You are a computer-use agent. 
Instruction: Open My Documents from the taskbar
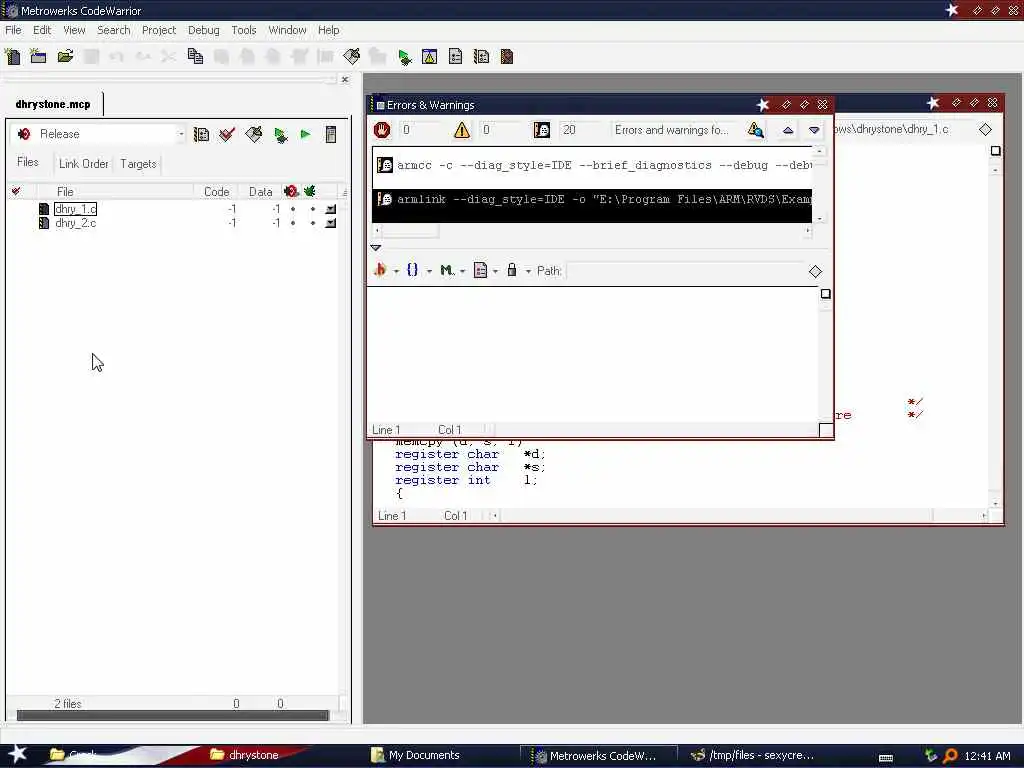point(416,755)
